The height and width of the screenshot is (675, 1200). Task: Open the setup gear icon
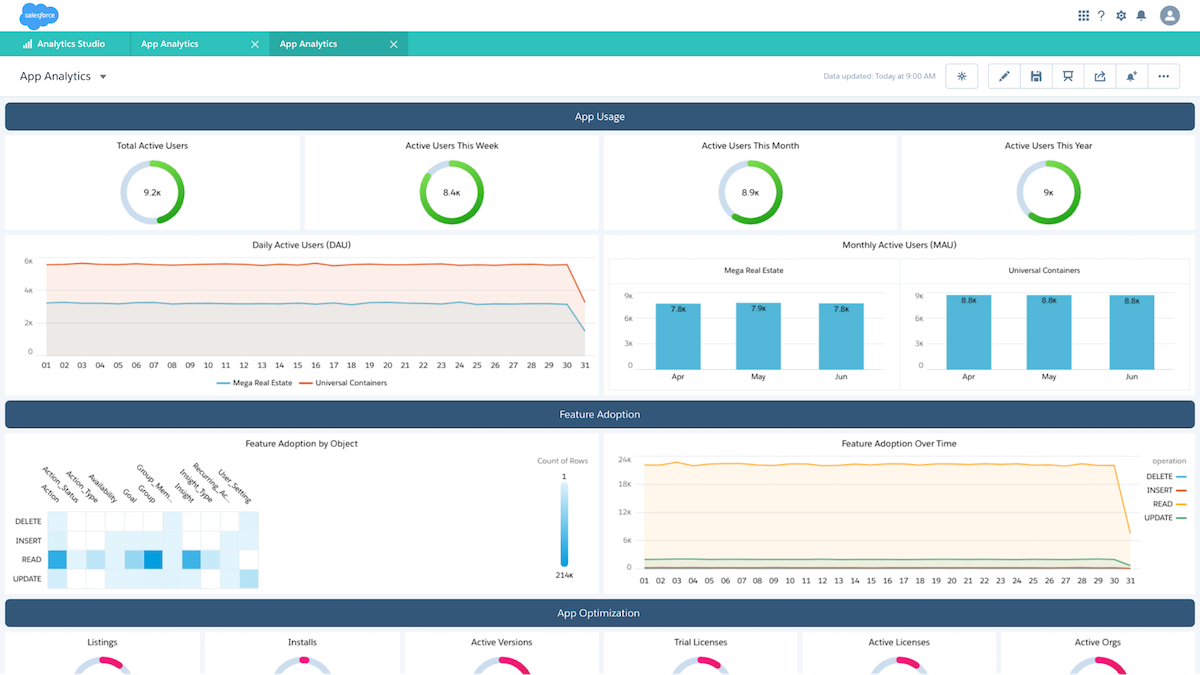click(x=1121, y=15)
